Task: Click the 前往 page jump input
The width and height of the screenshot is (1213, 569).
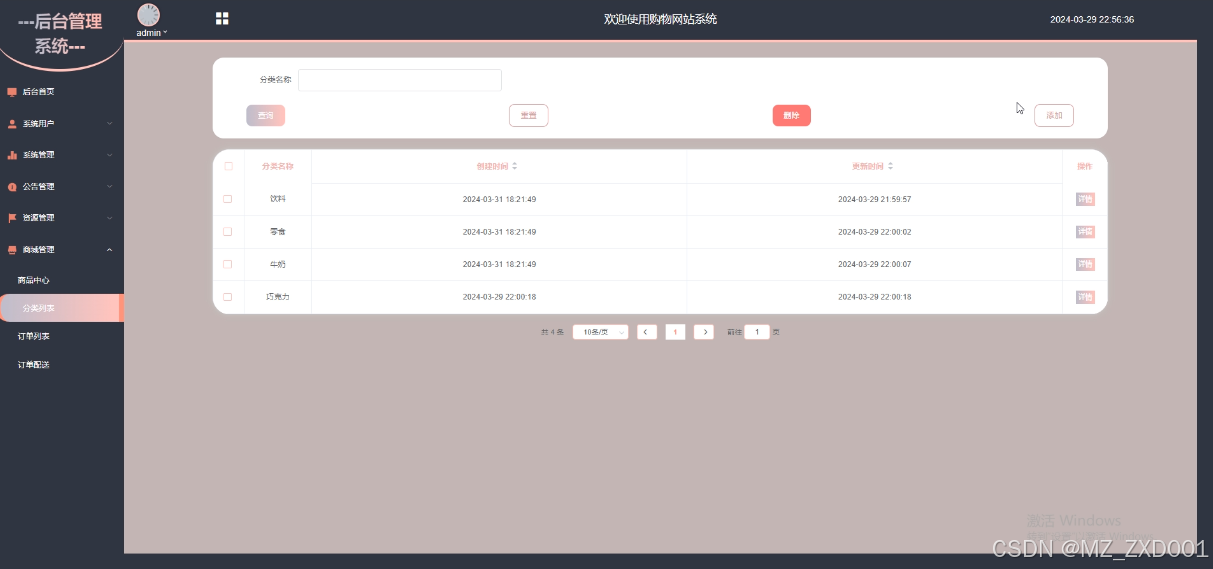Action: [x=757, y=332]
